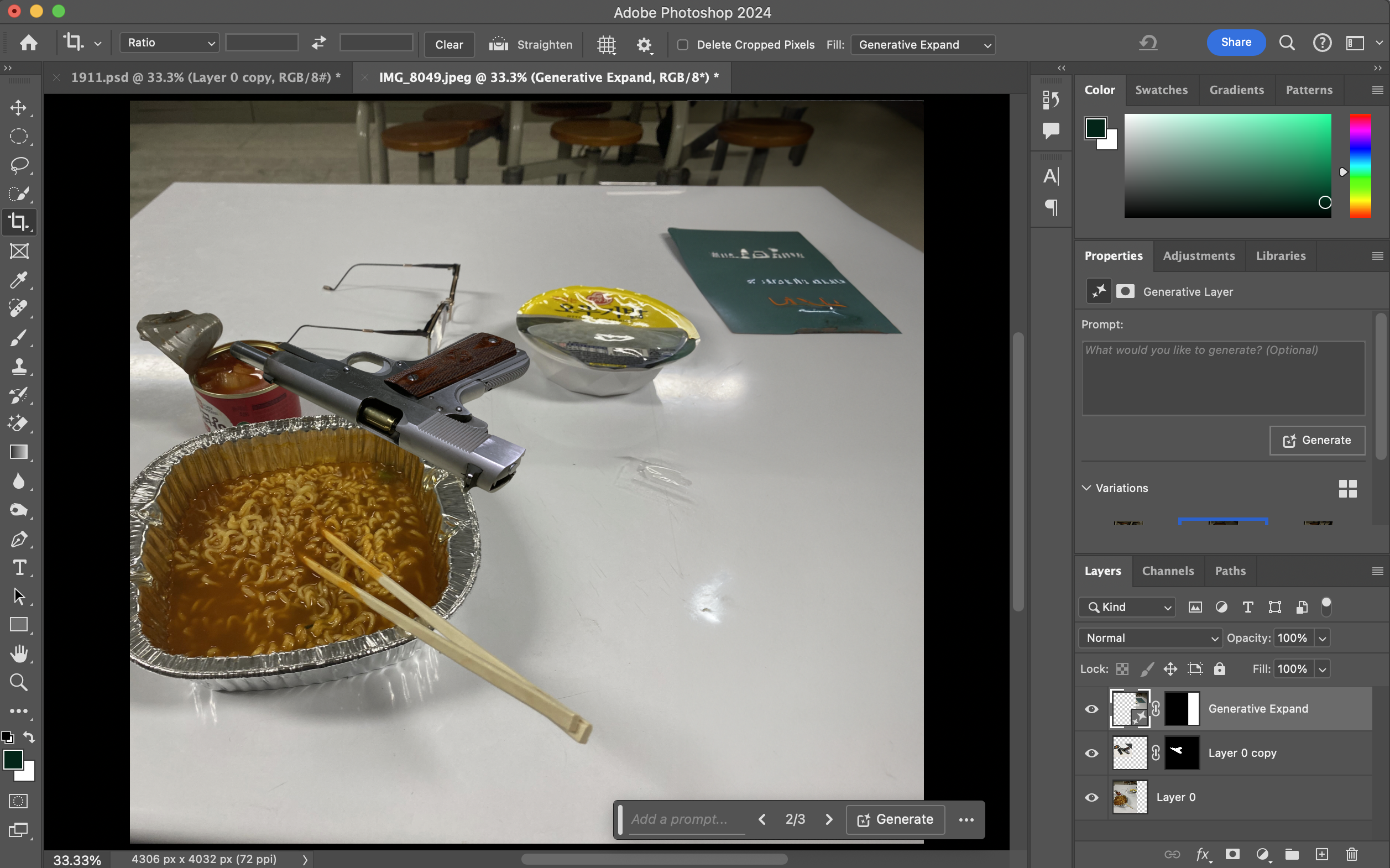The width and height of the screenshot is (1390, 868).
Task: Open the Normal blend mode dropdown
Action: point(1150,638)
